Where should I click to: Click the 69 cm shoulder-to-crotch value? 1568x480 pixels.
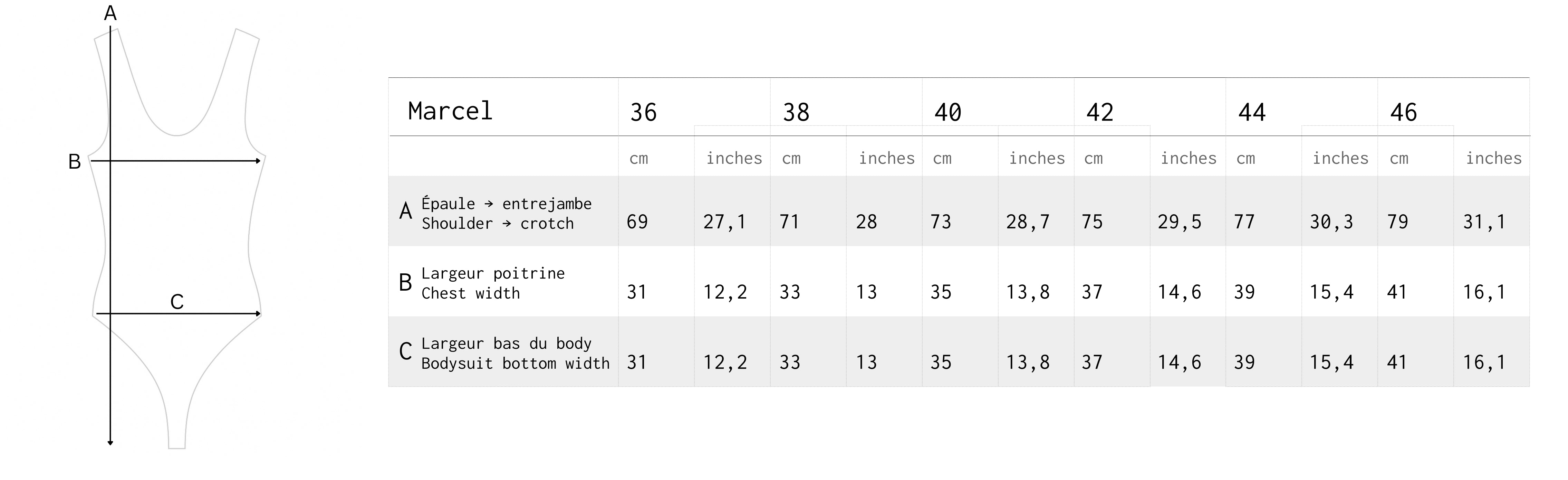pos(637,222)
